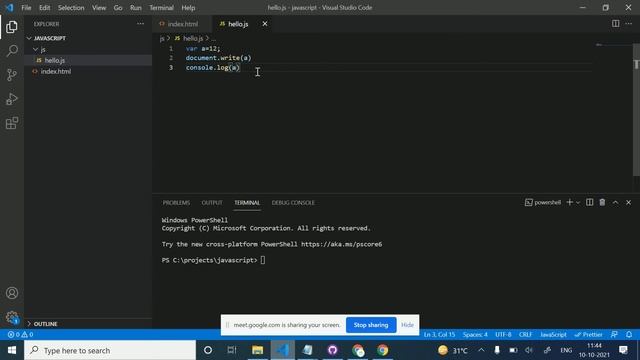Click the Windows taskbar search box
The height and width of the screenshot is (360, 640).
coord(110,350)
